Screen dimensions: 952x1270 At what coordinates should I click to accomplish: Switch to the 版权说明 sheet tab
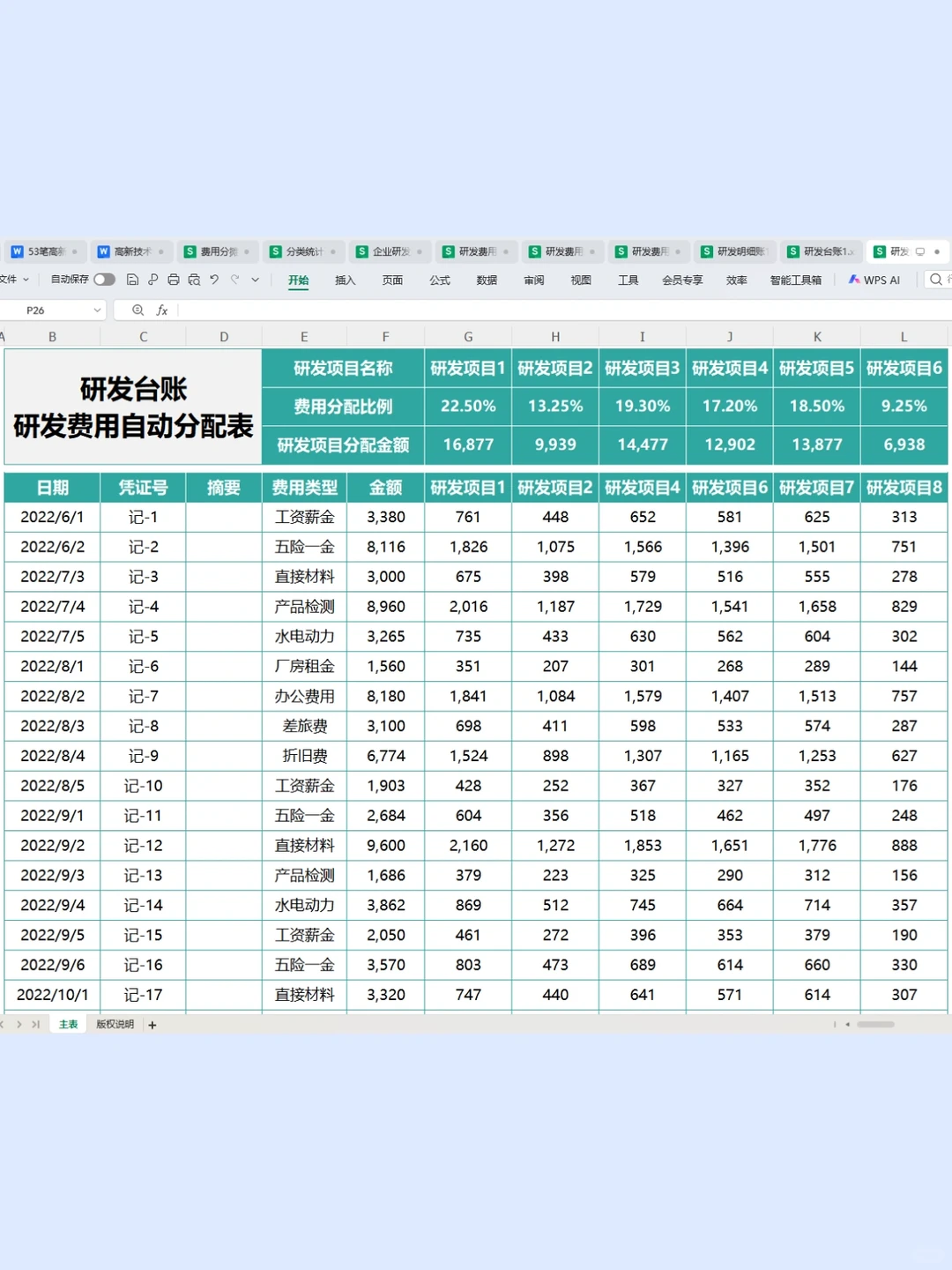pyautogui.click(x=115, y=1024)
